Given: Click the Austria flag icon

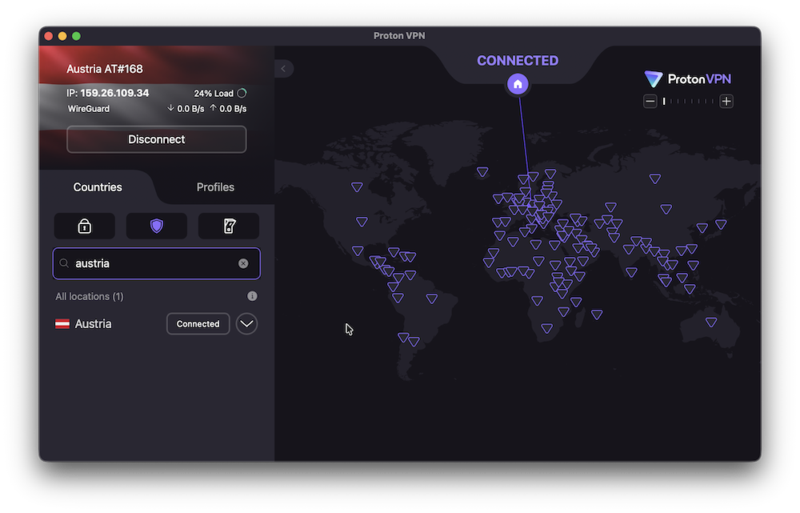Looking at the screenshot, I should pyautogui.click(x=62, y=324).
